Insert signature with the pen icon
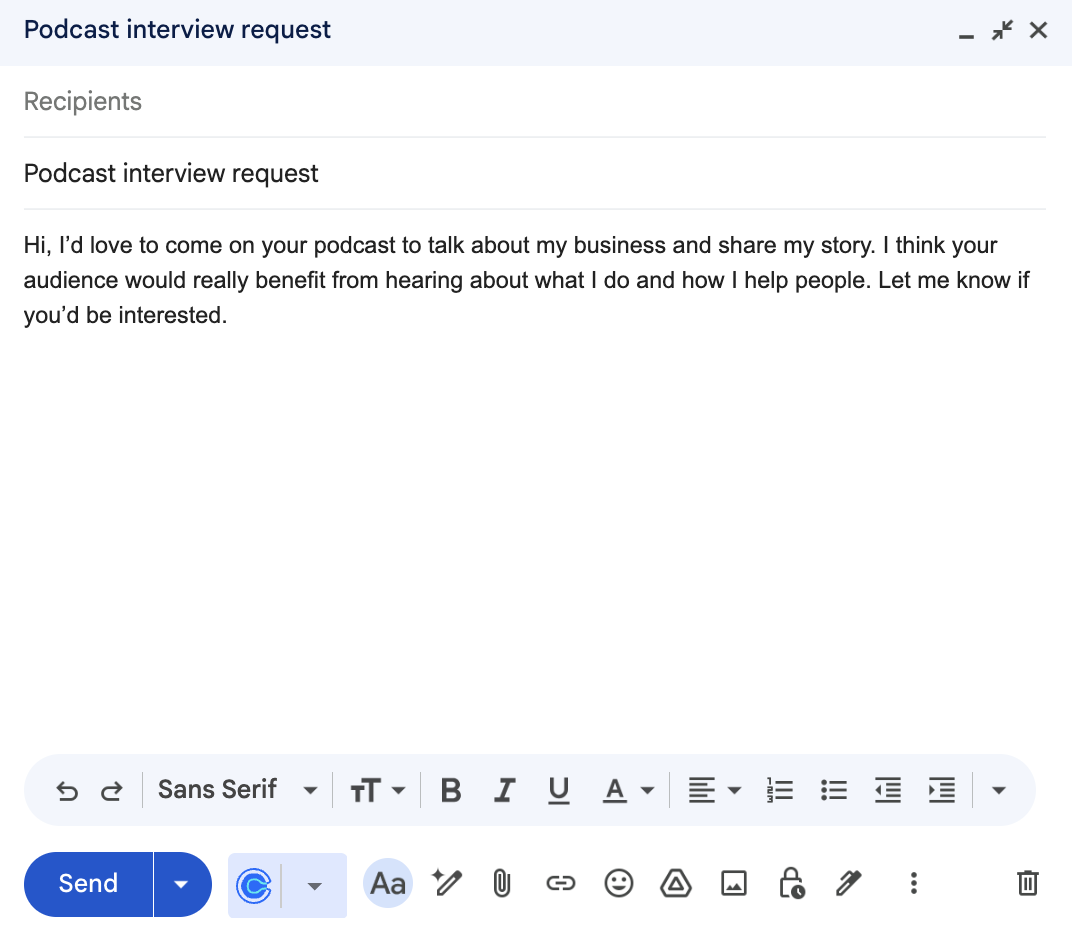 [x=849, y=883]
